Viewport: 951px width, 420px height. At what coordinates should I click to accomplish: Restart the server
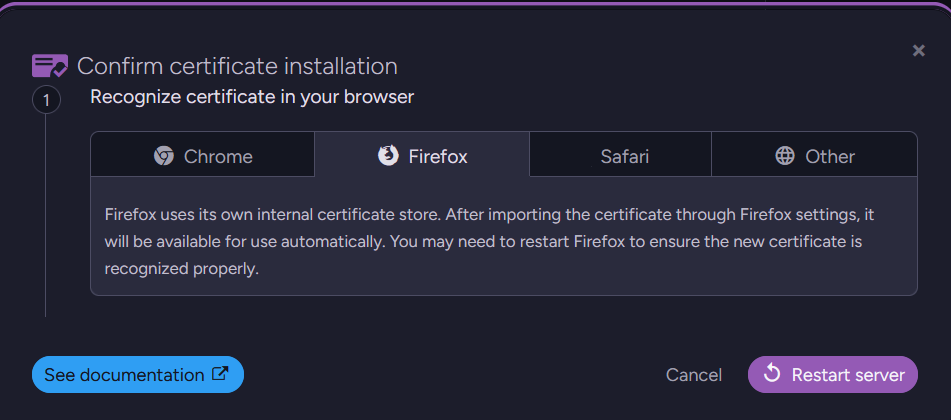(x=833, y=374)
